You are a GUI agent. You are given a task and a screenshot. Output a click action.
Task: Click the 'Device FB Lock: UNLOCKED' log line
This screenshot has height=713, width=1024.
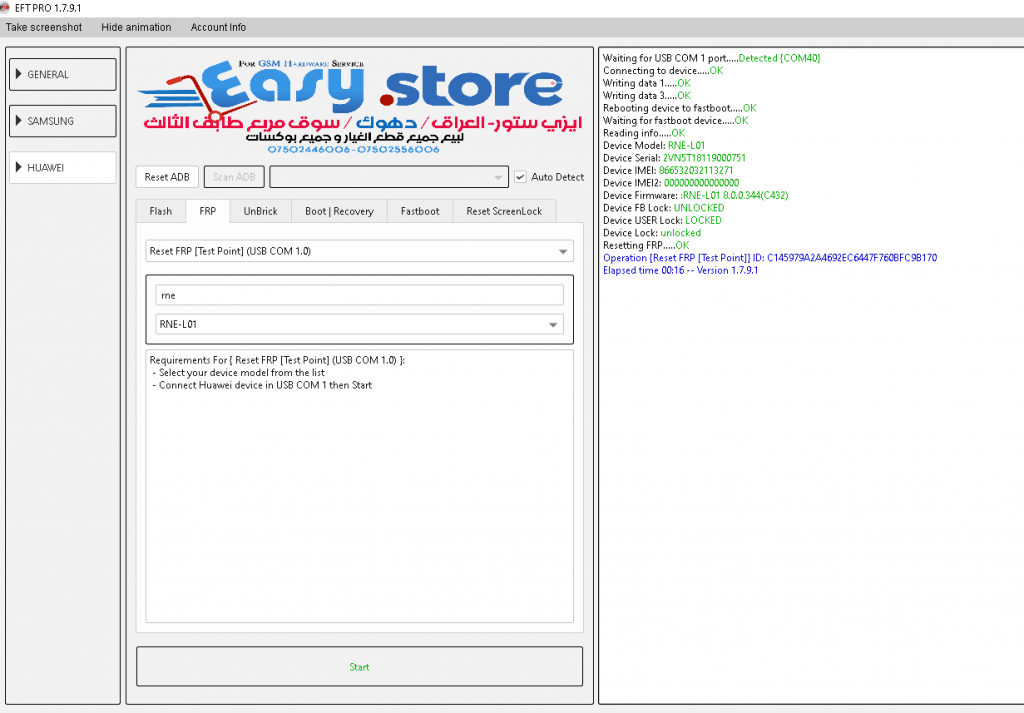[664, 208]
